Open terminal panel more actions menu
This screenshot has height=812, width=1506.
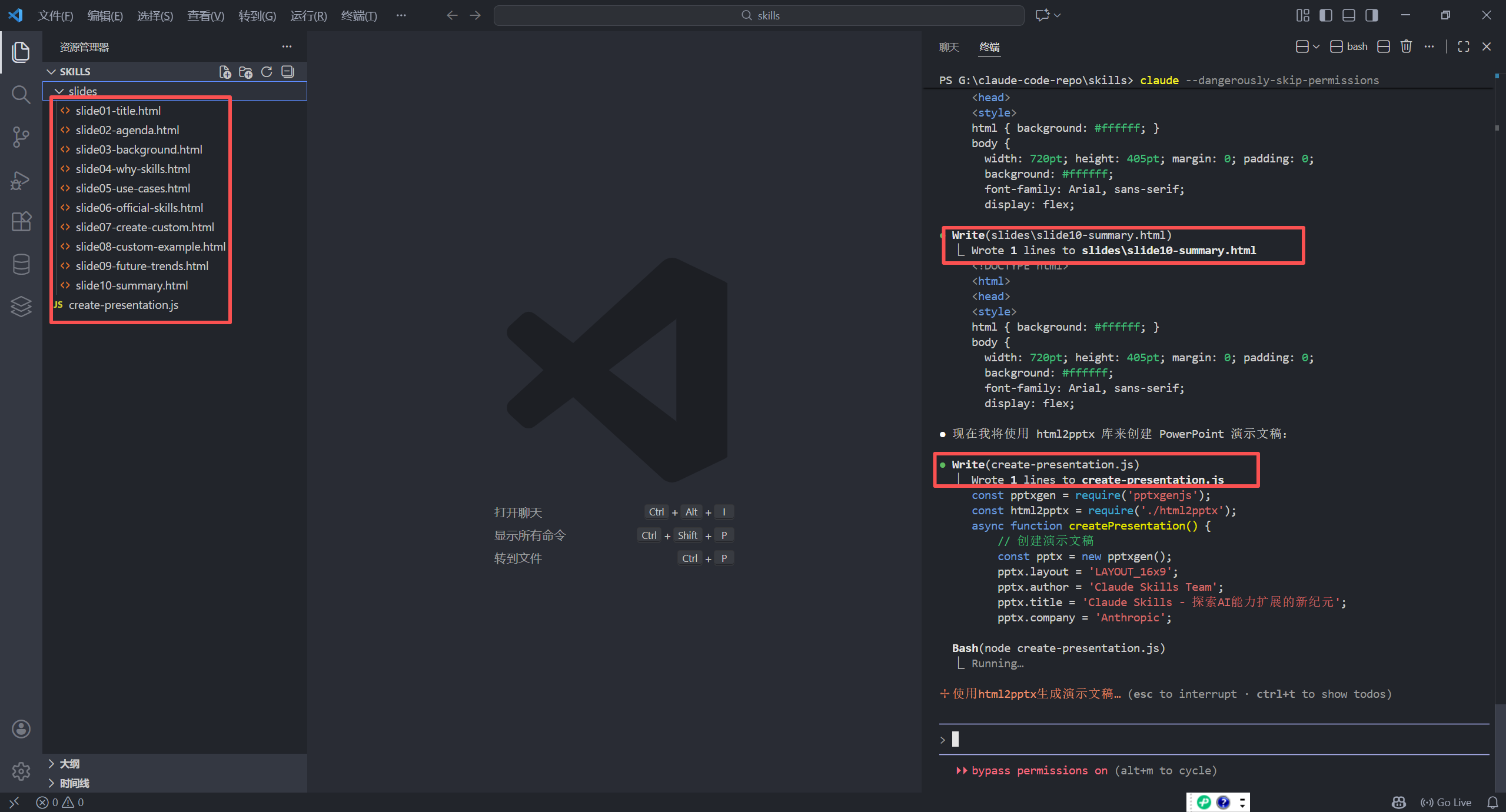(x=1429, y=46)
